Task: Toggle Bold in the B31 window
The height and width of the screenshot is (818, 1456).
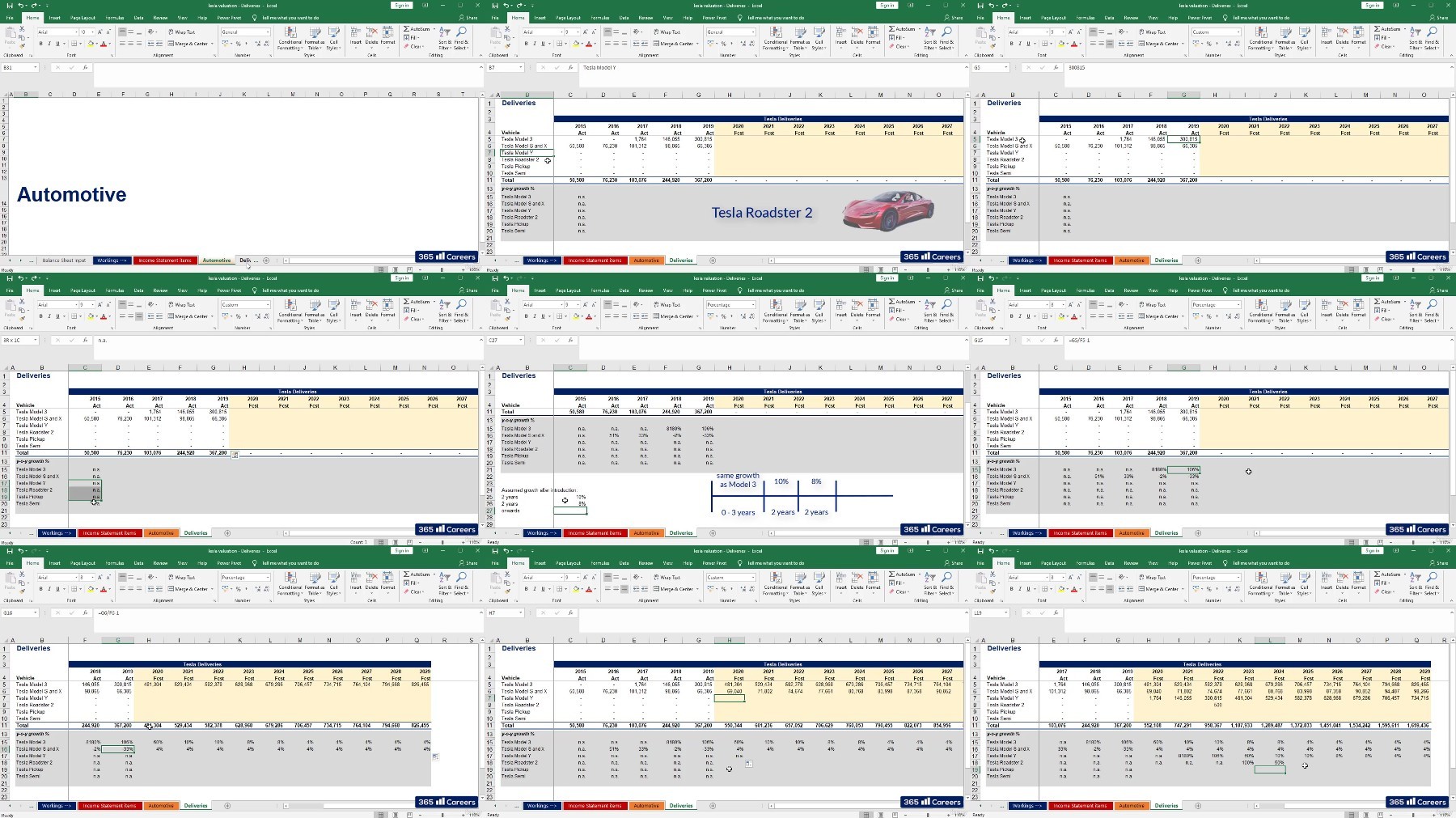Action: point(41,44)
